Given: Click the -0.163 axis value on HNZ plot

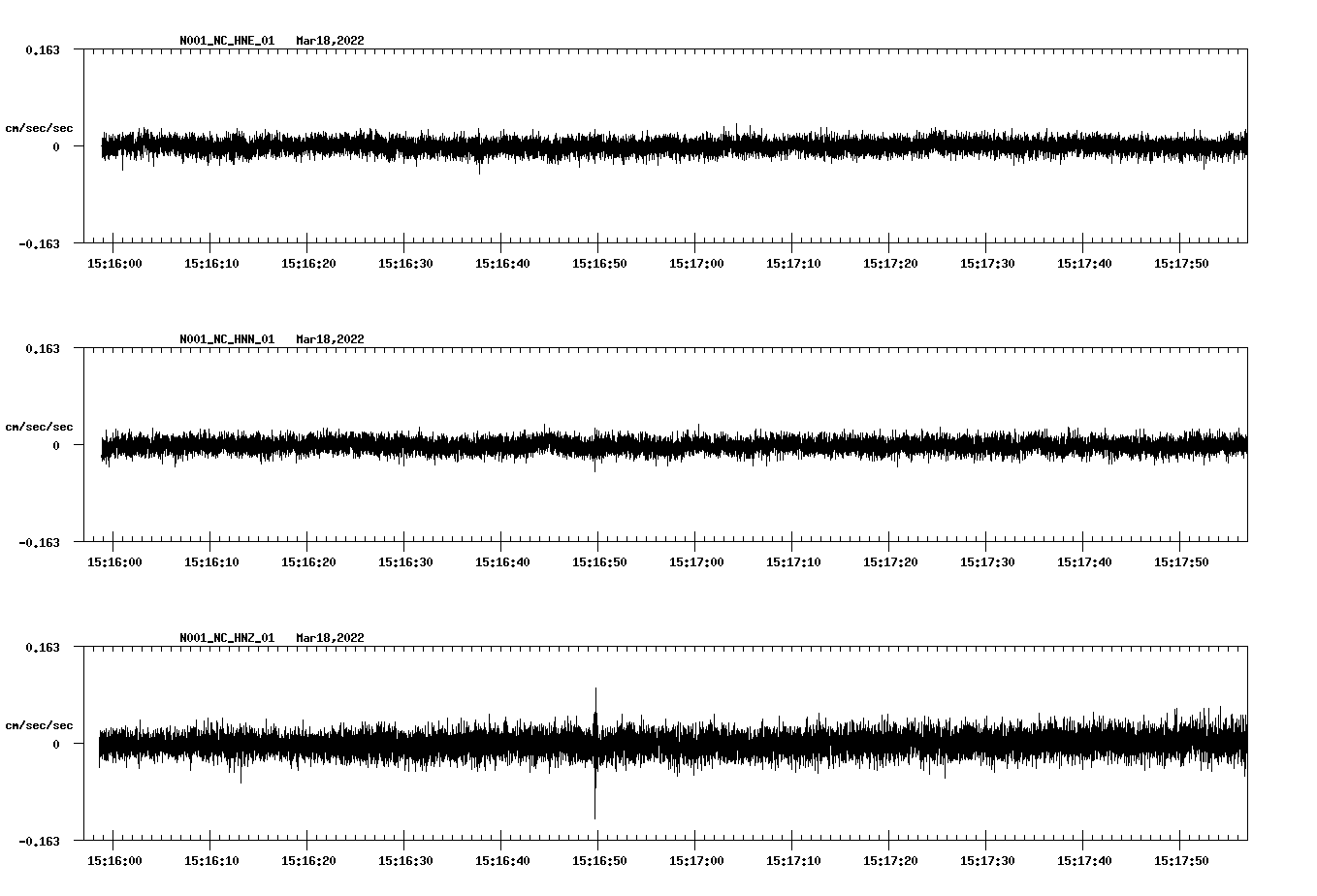Looking at the screenshot, I should [39, 841].
